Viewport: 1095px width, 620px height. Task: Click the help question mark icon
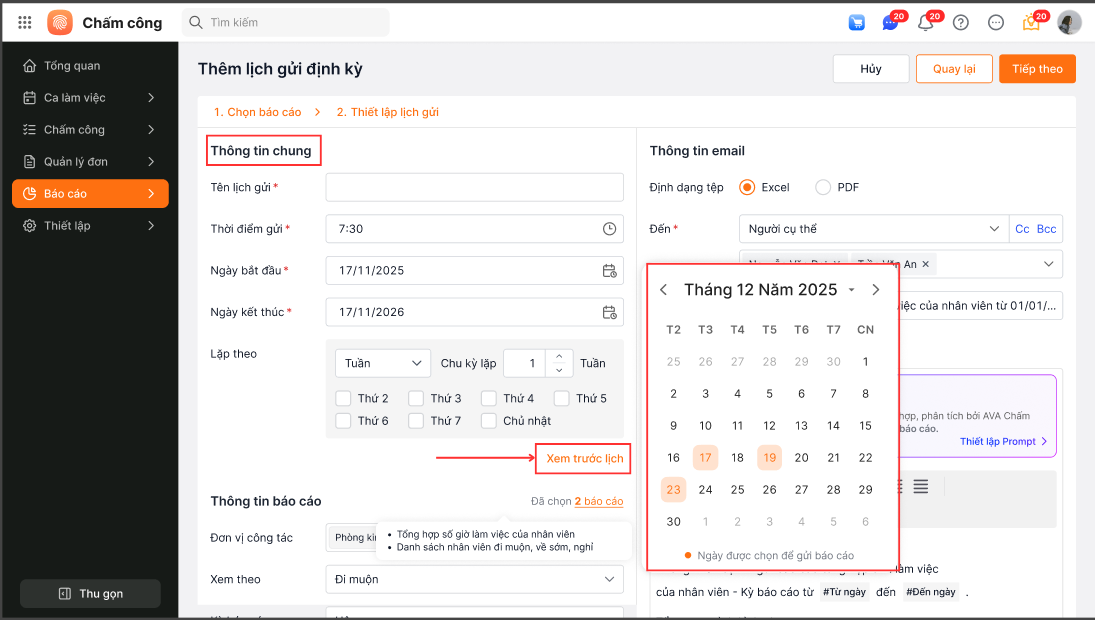point(961,22)
